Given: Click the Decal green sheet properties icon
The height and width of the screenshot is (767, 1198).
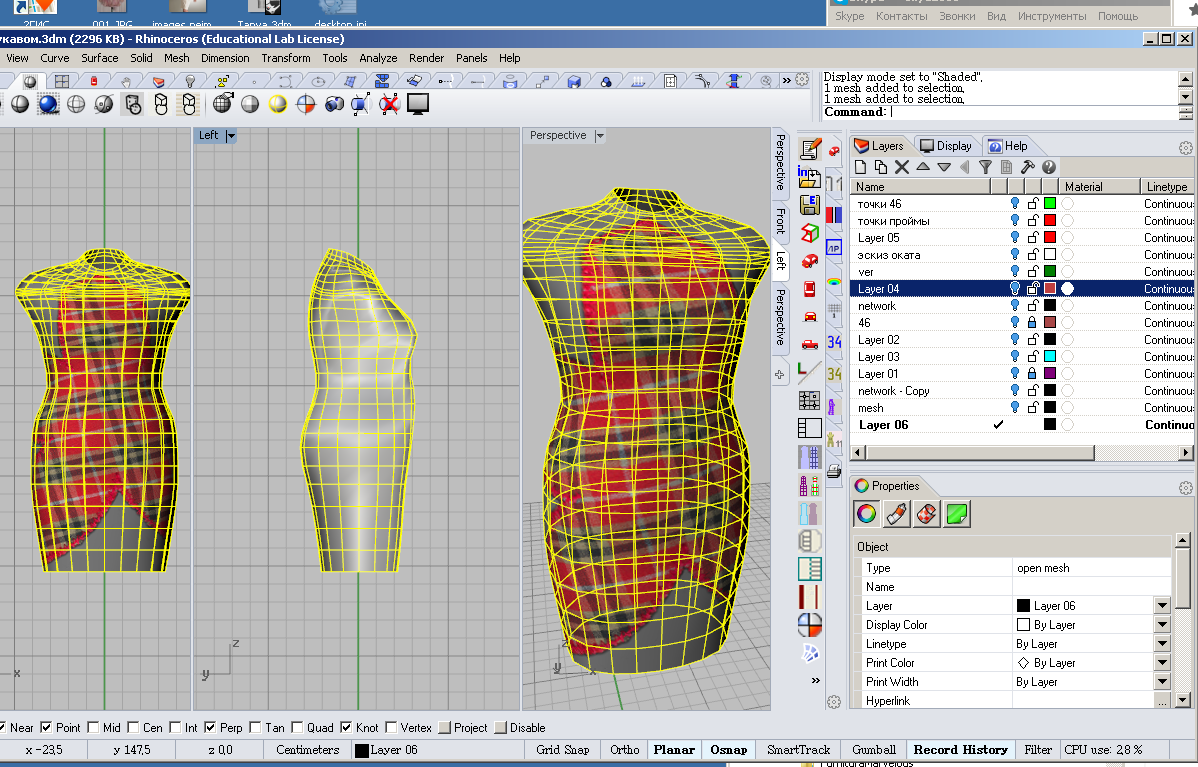Looking at the screenshot, I should point(957,514).
